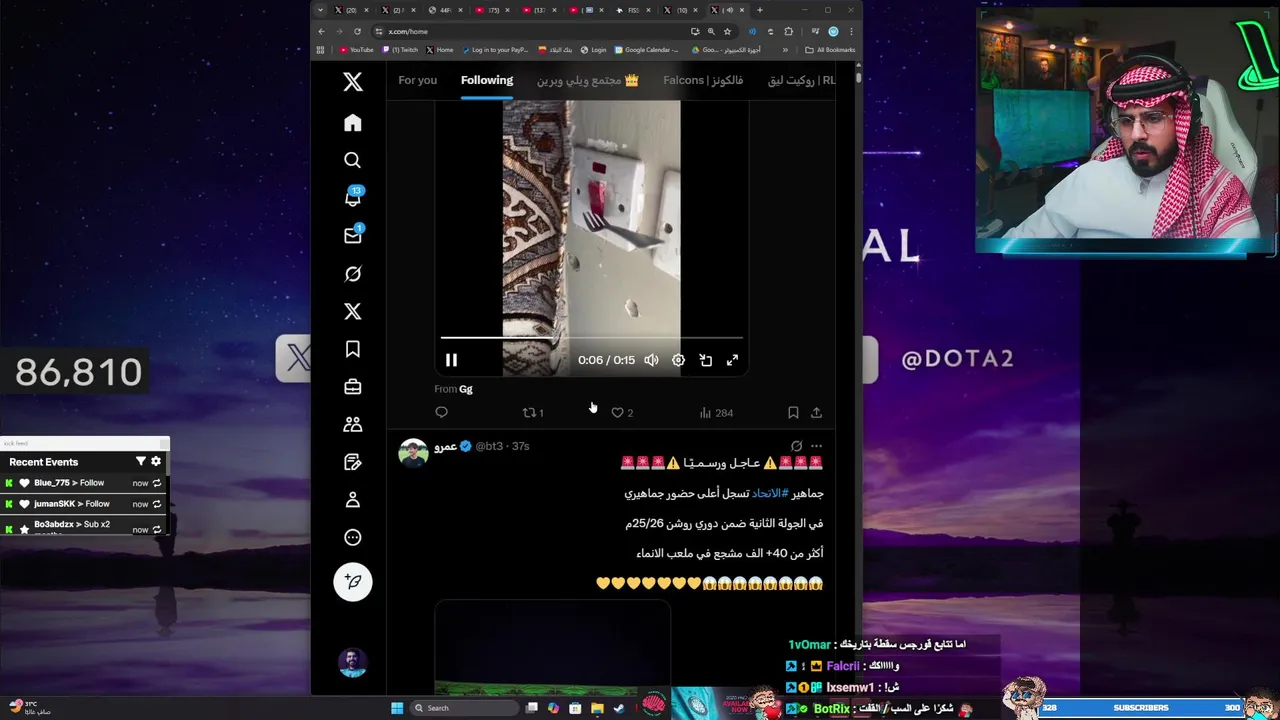Image resolution: width=1280 pixels, height=720 pixels.
Task: Mute the video player sound
Action: (651, 360)
